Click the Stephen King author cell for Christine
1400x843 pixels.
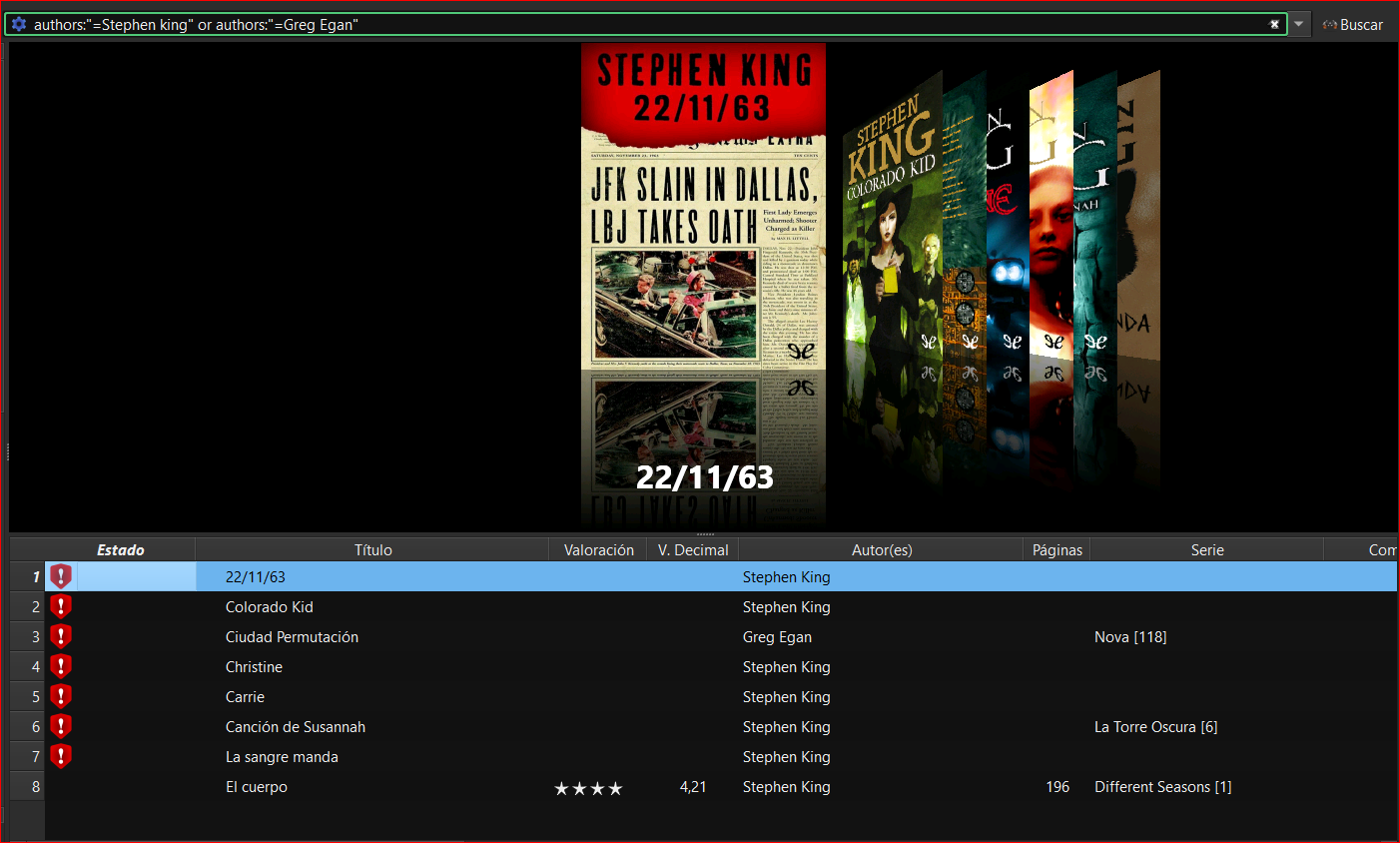[x=786, y=667]
